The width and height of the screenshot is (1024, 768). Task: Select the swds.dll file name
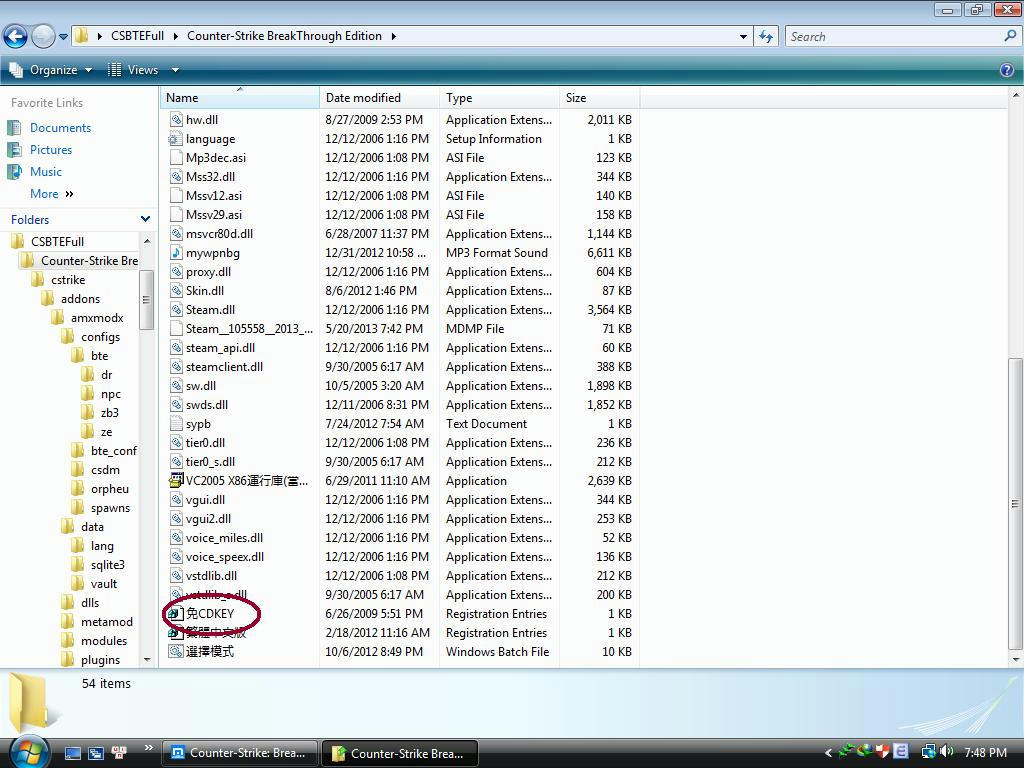pyautogui.click(x=207, y=405)
